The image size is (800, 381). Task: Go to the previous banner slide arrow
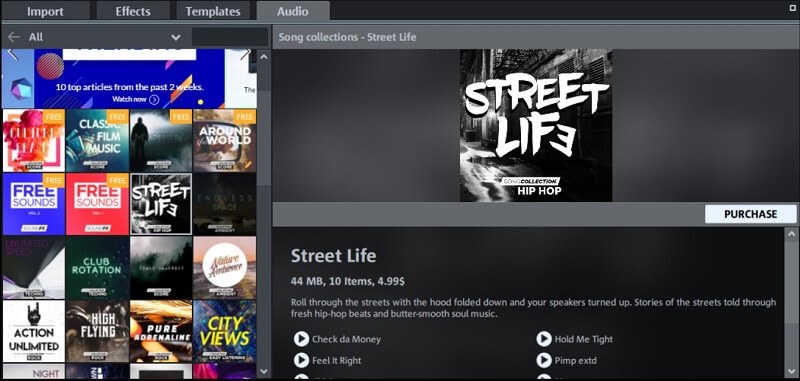coord(13,54)
